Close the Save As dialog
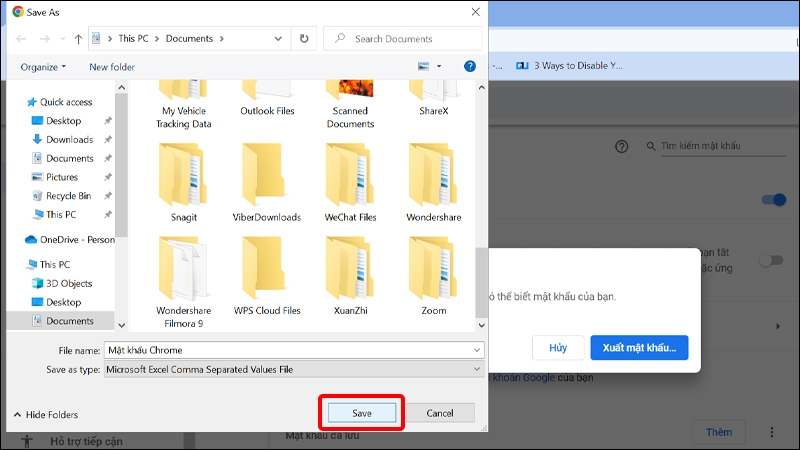800x450 pixels. [x=476, y=12]
